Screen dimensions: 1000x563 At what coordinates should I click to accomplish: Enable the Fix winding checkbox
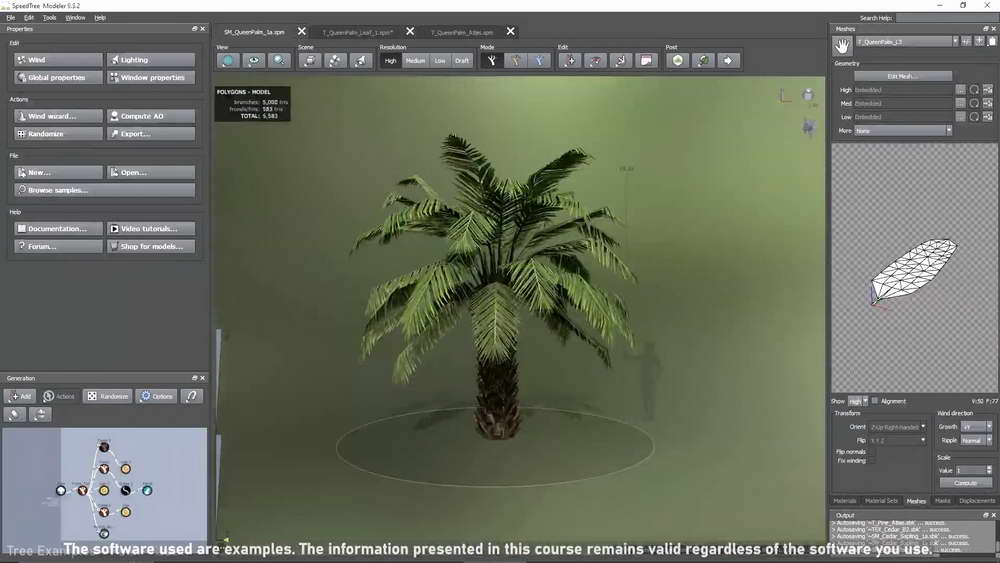[871, 461]
